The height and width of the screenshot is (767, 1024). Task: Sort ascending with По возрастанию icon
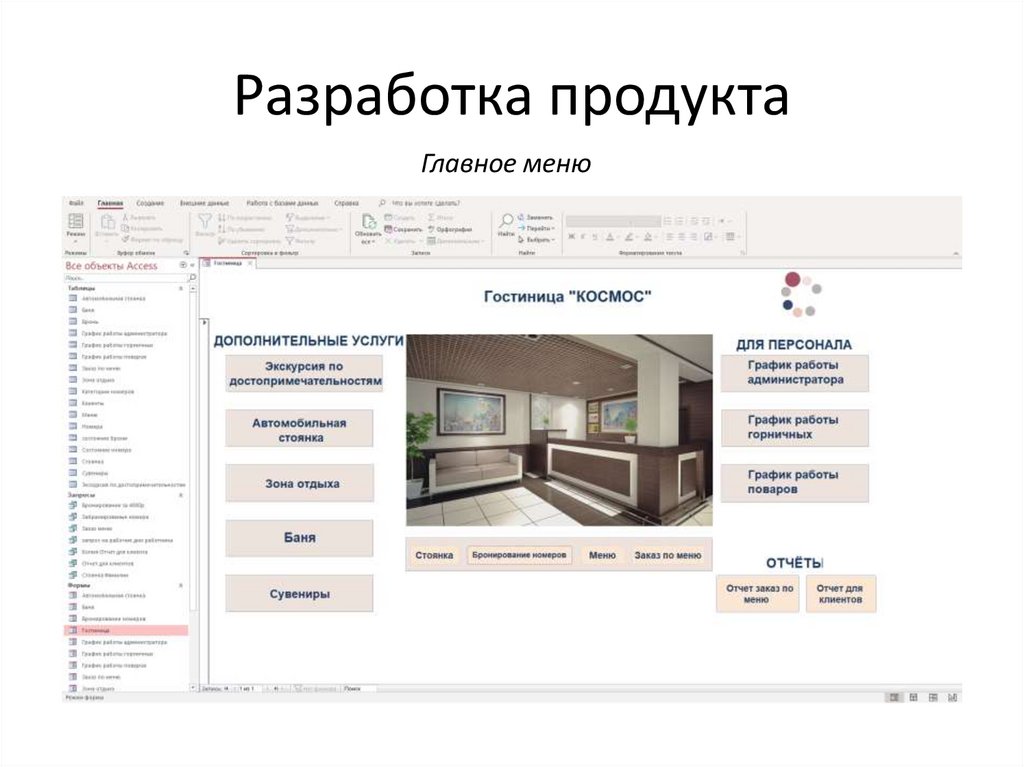coord(227,217)
